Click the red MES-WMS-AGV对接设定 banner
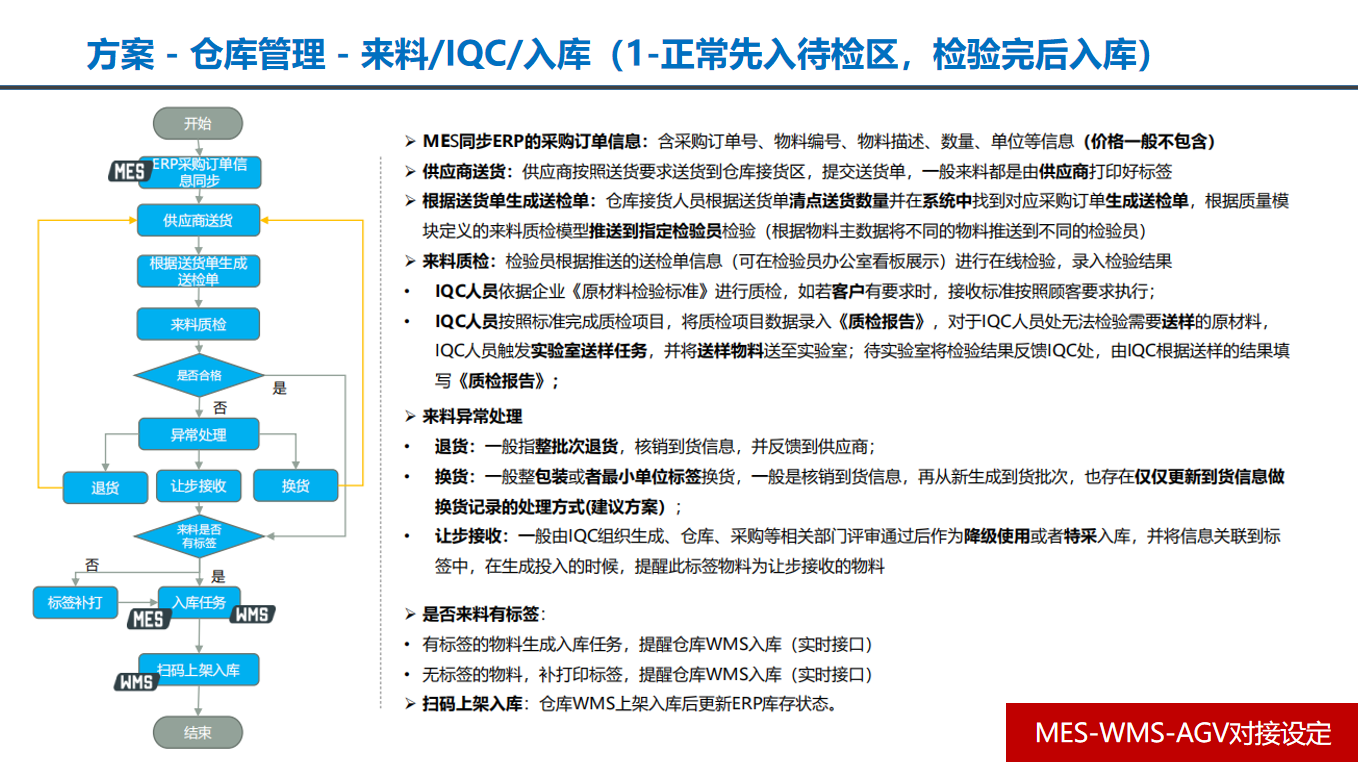 coord(1182,733)
